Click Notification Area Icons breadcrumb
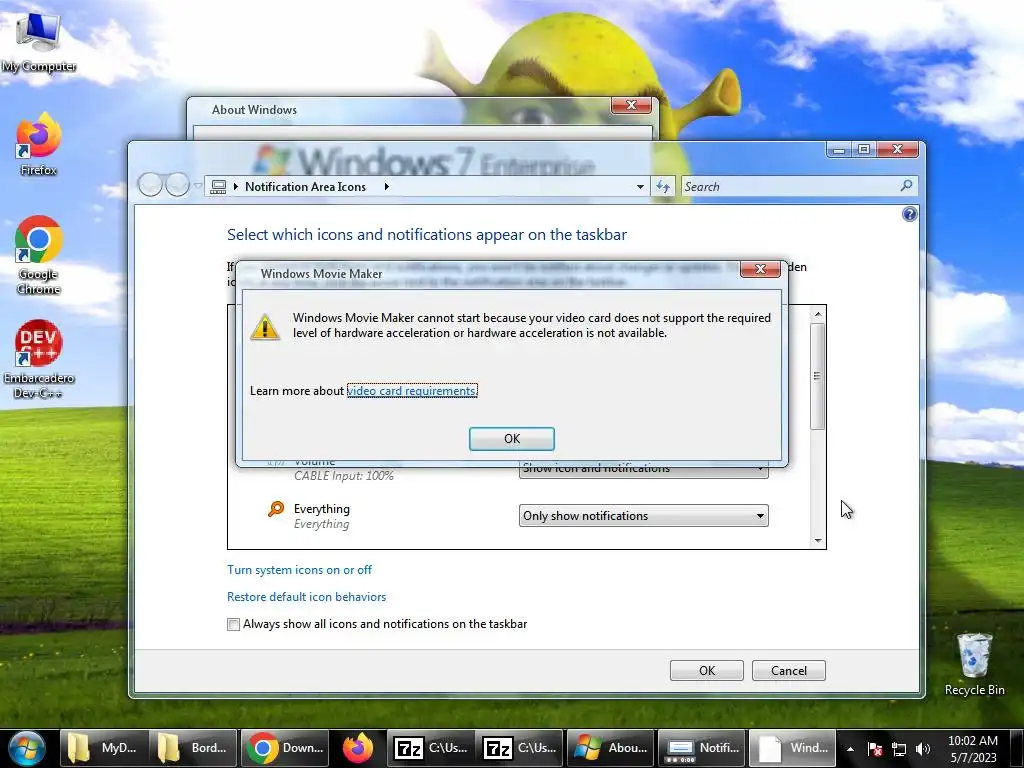 click(305, 187)
